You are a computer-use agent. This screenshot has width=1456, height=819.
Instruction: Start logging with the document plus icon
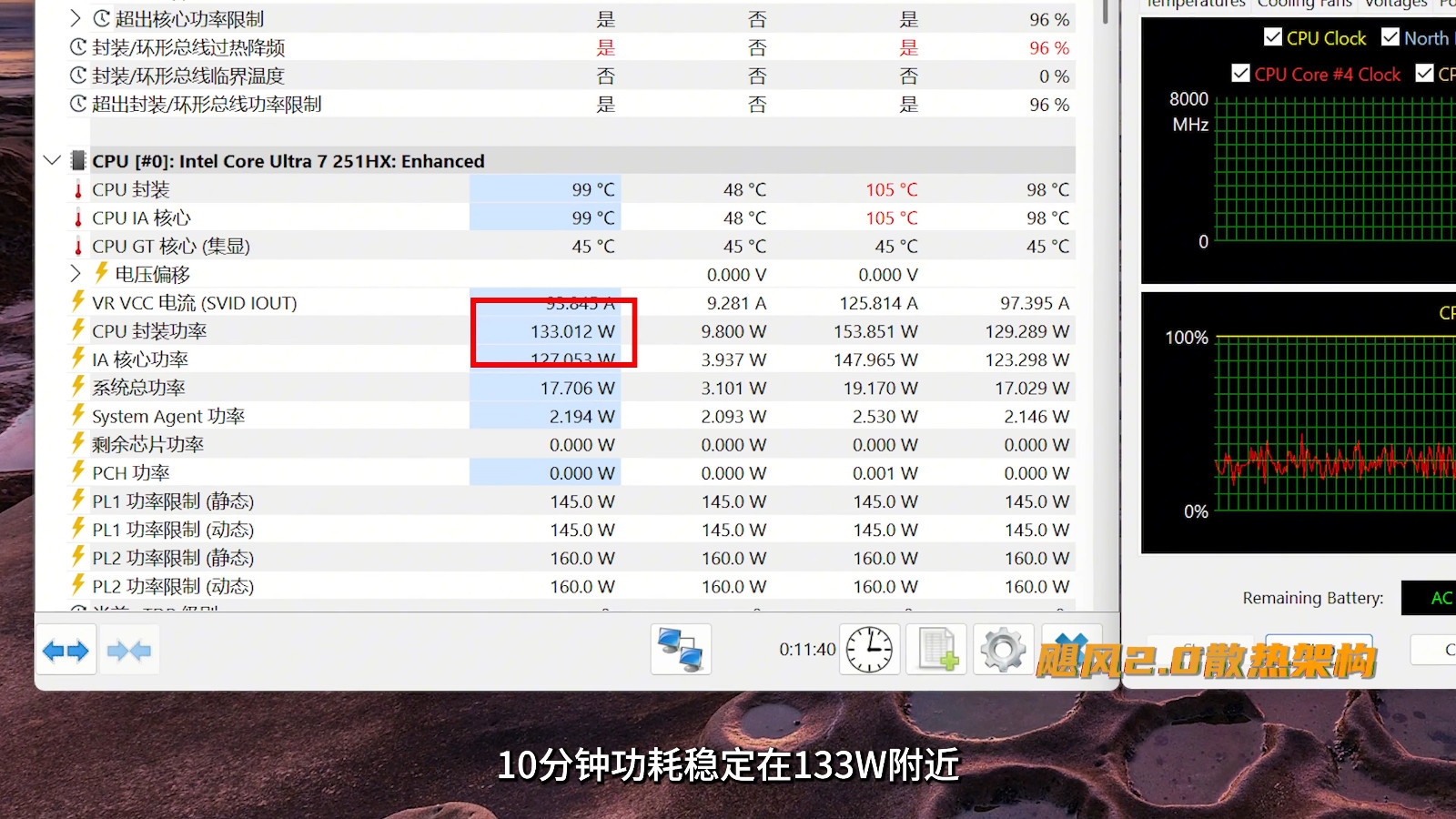(937, 650)
